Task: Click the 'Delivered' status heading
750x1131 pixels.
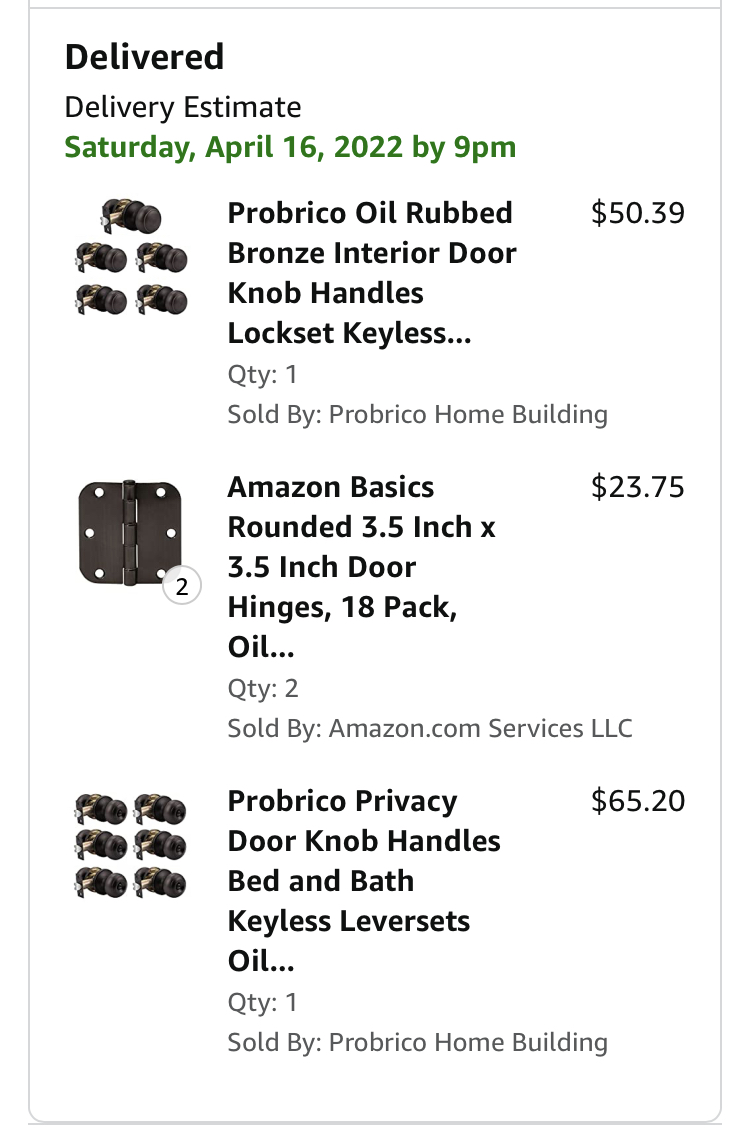Action: click(x=144, y=57)
